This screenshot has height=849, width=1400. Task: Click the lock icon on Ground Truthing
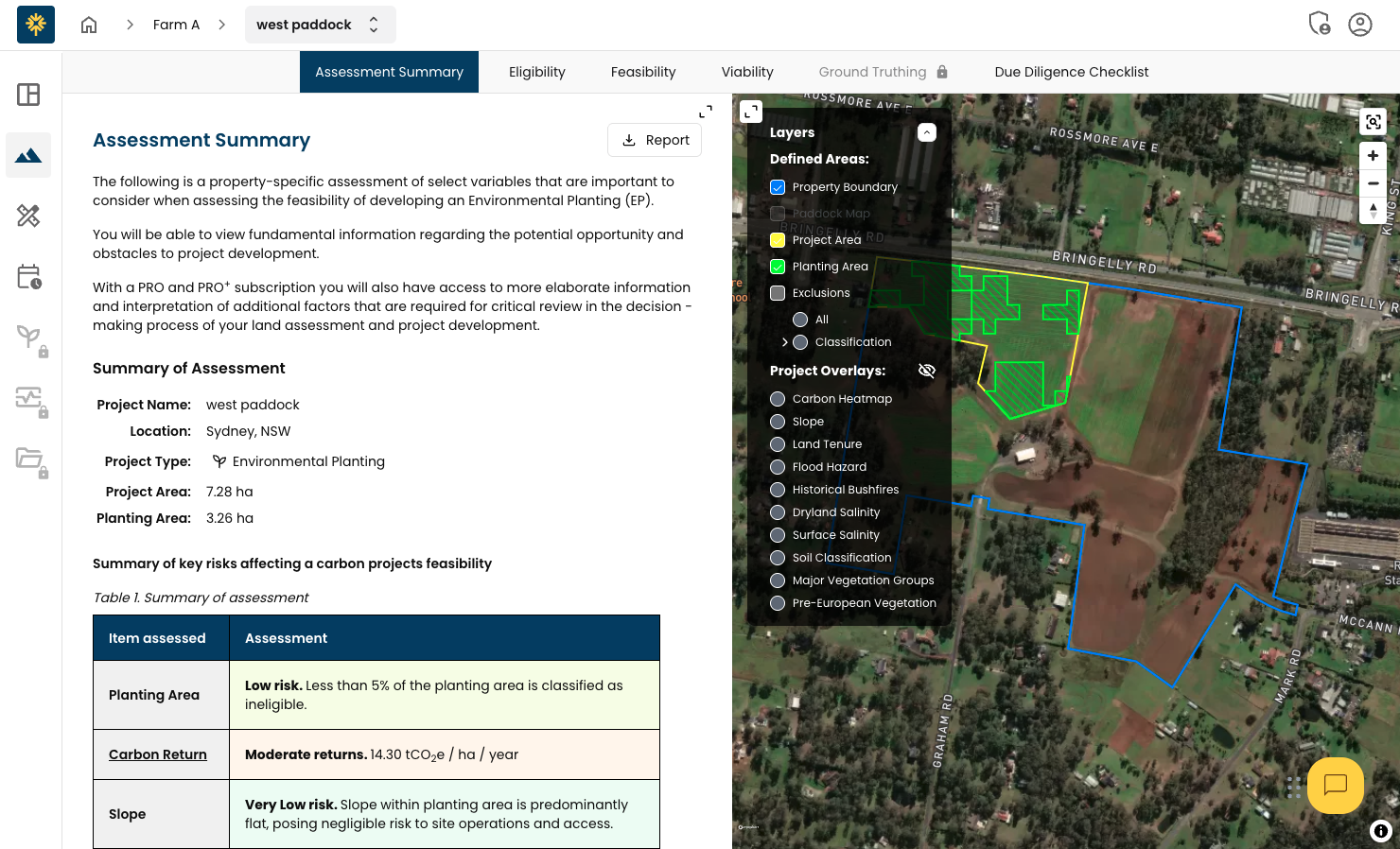pyautogui.click(x=942, y=72)
